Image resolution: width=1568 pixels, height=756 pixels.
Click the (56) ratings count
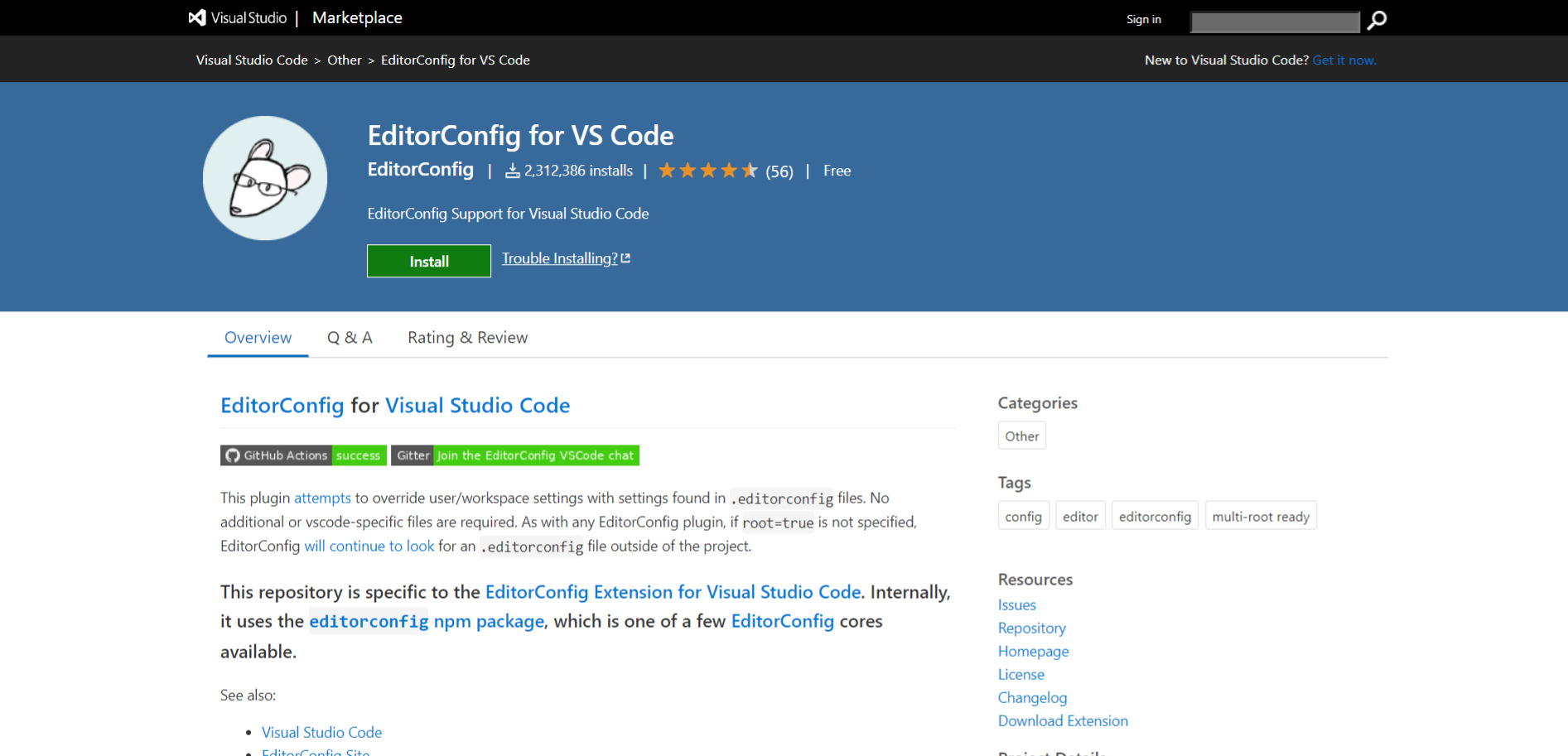pos(779,171)
